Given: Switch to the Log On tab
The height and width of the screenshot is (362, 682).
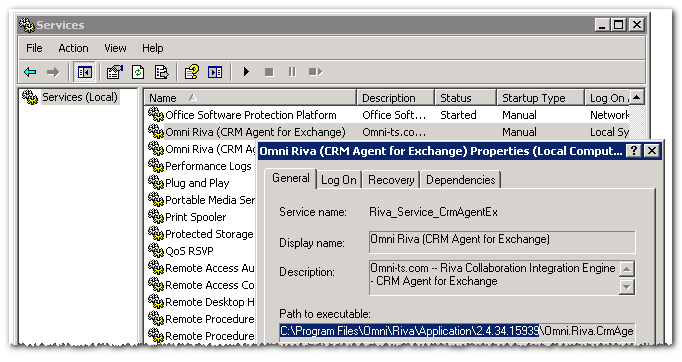Looking at the screenshot, I should (x=338, y=180).
